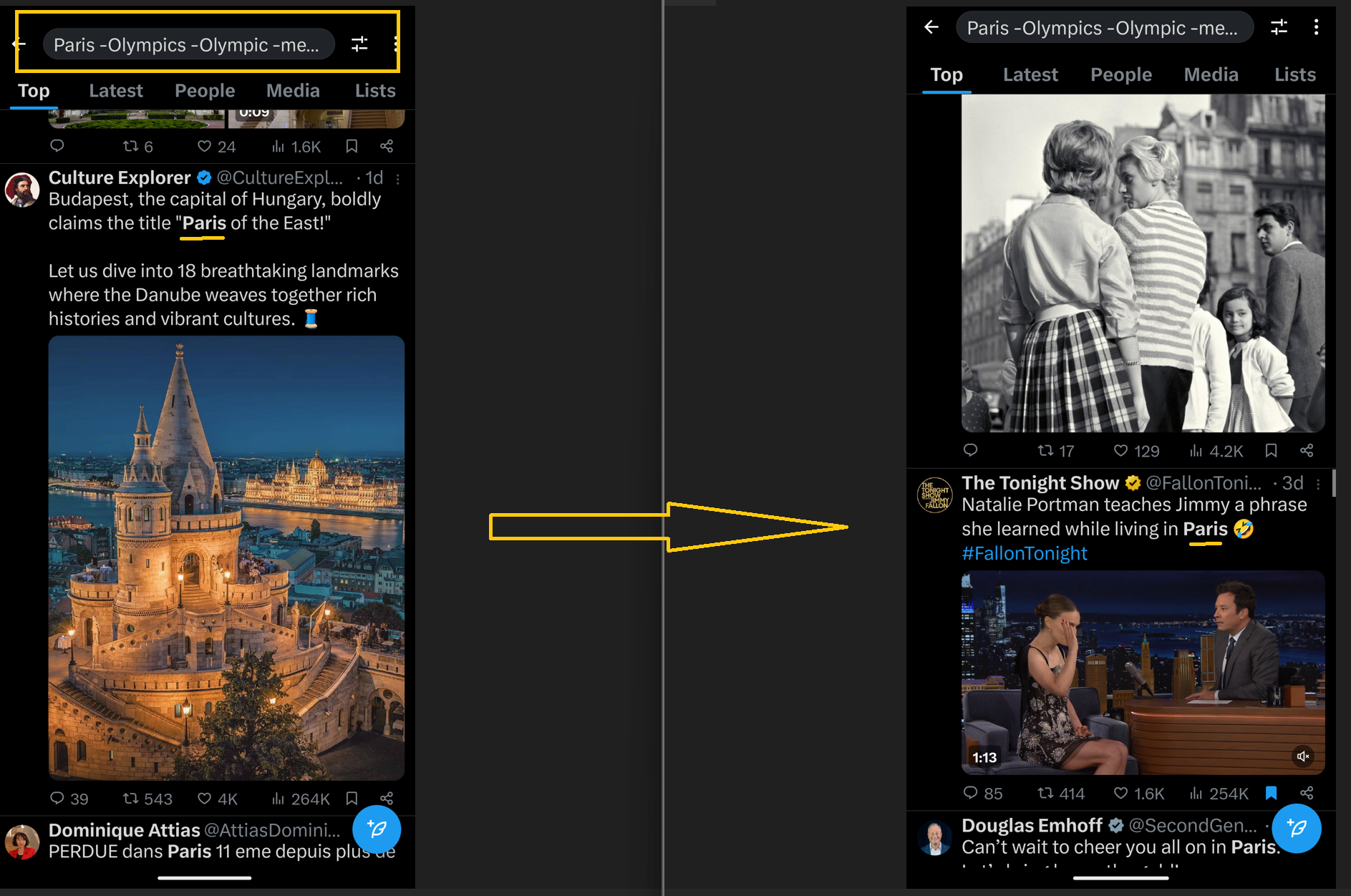Remove bookmark on Tonight Show post
Viewport: 1351px width, 896px height.
tap(1272, 792)
